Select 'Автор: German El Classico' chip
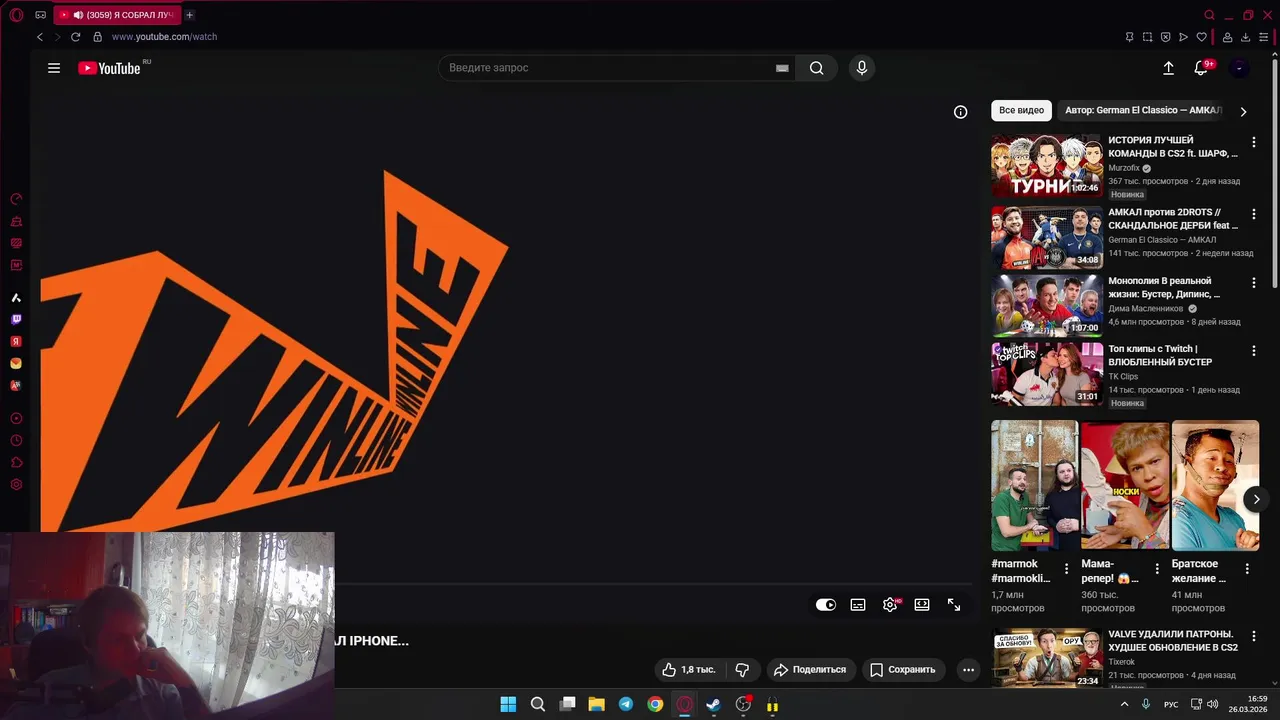Image resolution: width=1280 pixels, height=720 pixels. point(1143,111)
